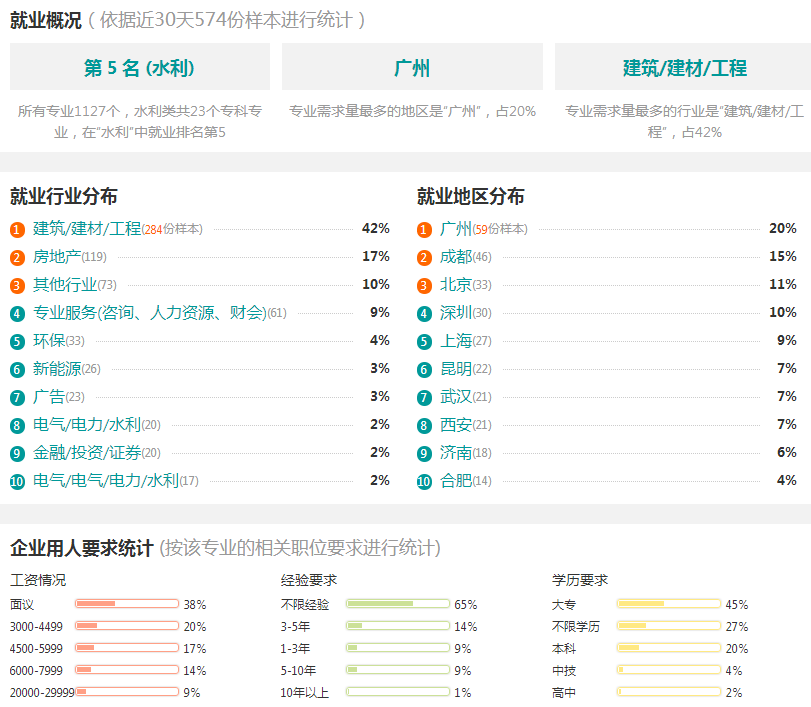Click the 本科 education bar
This screenshot has height=707, width=811.
pos(669,648)
